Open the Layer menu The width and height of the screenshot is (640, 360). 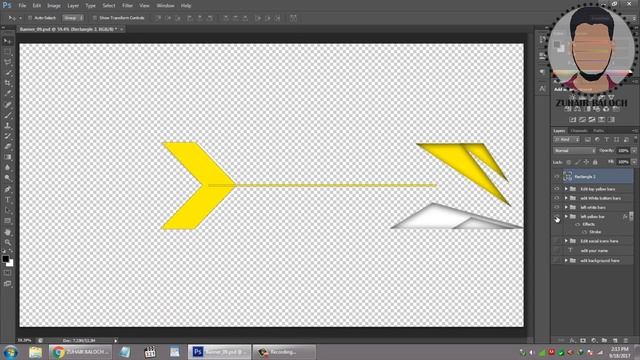(73, 6)
